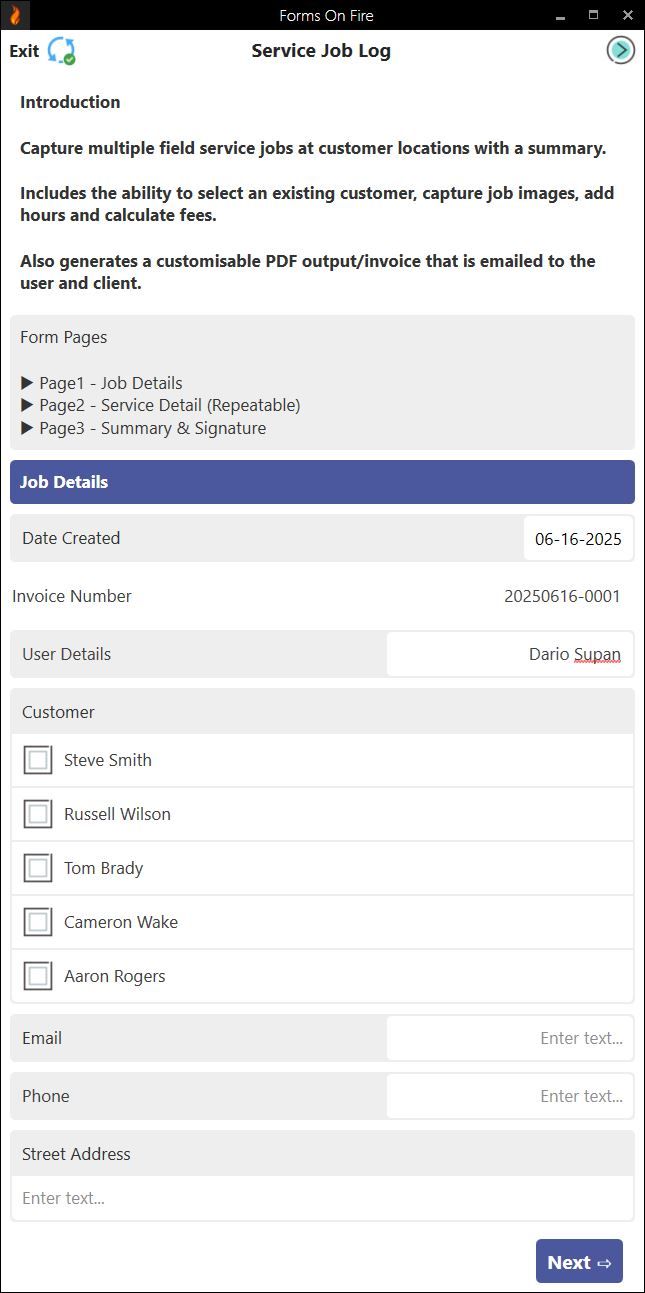This screenshot has height=1293, width=645.
Task: Open next page via green arrow icon
Action: [620, 50]
